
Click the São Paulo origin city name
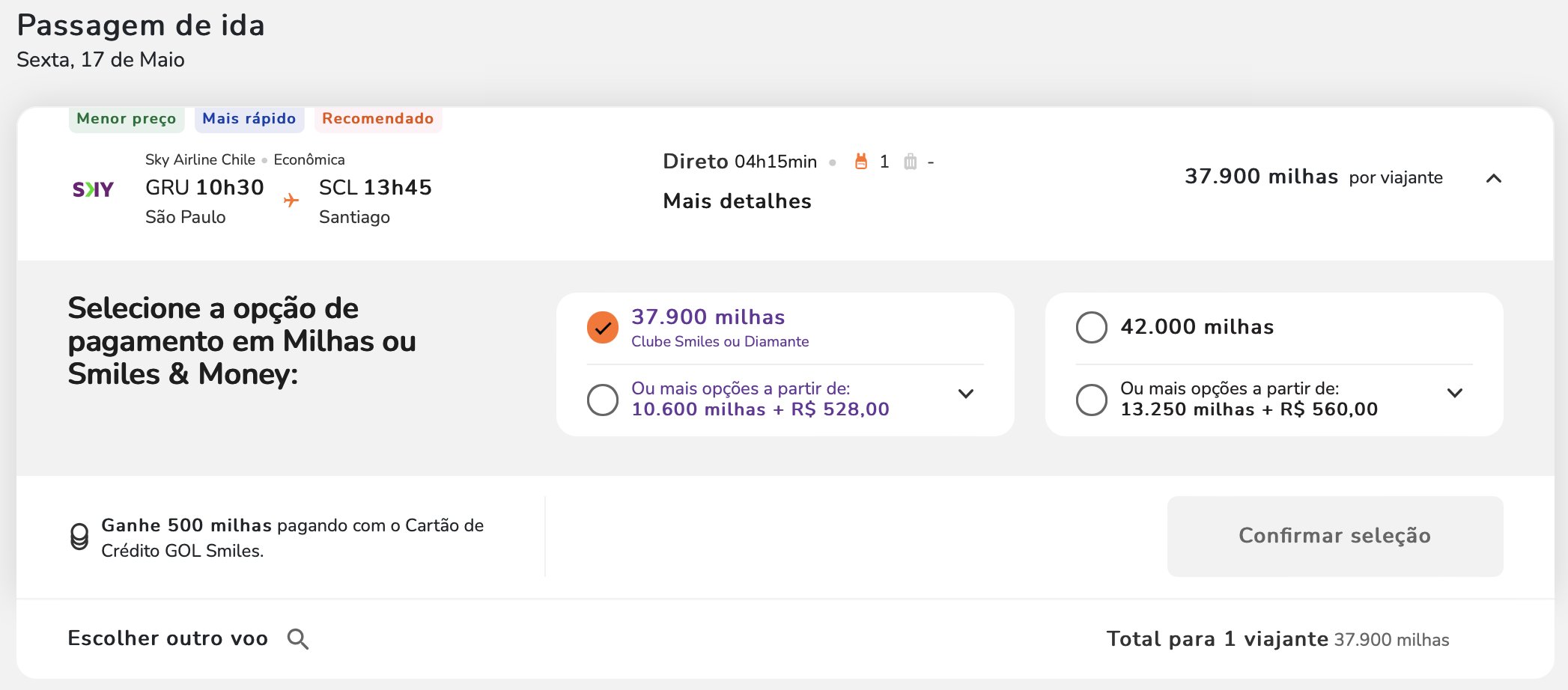pyautogui.click(x=185, y=217)
